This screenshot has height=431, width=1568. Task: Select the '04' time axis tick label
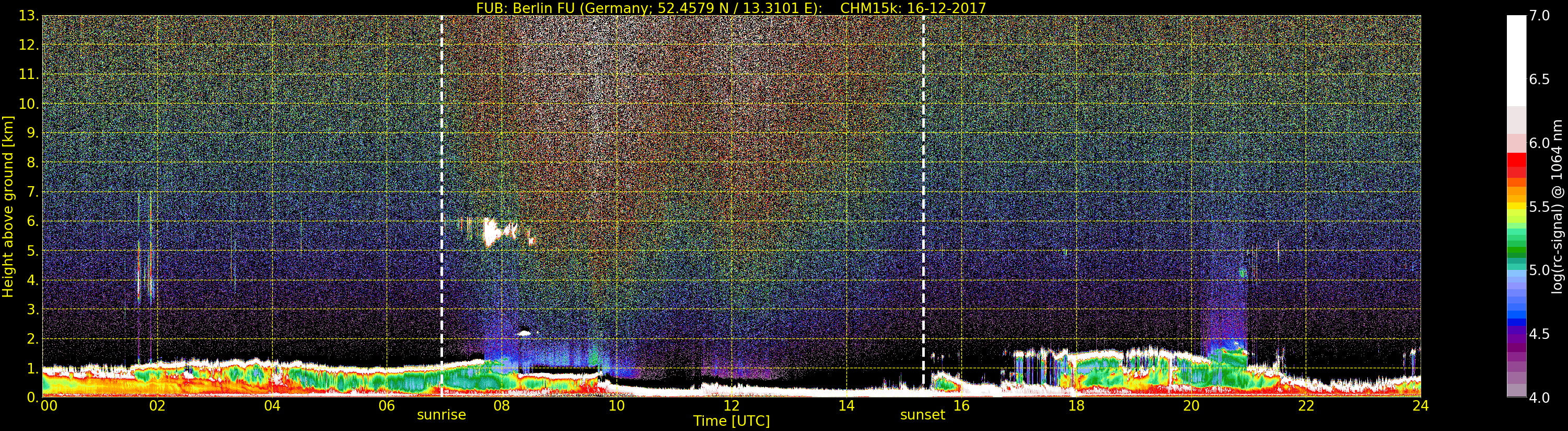[272, 406]
